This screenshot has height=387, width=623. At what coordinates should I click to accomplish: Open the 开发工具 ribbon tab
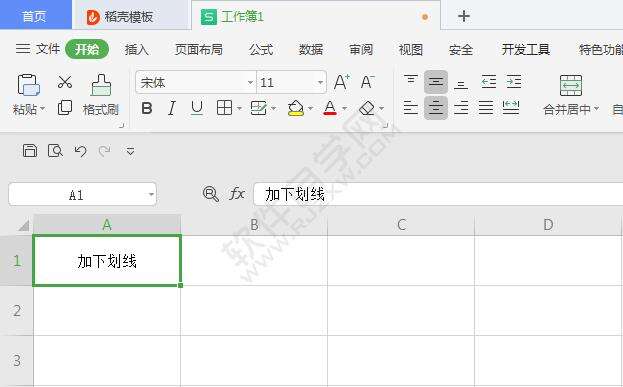click(x=526, y=50)
